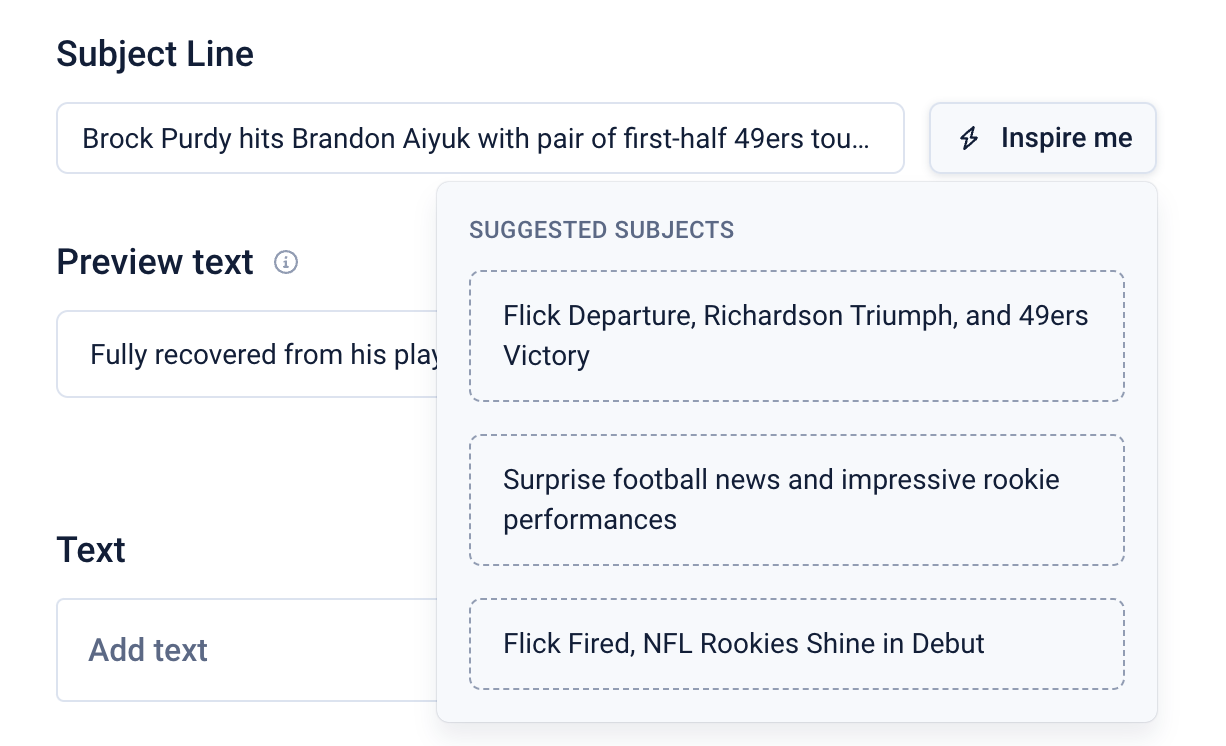1226x746 pixels.
Task: Select the "Flick Departure, Richardson Triumph" suggested subject
Action: (796, 336)
